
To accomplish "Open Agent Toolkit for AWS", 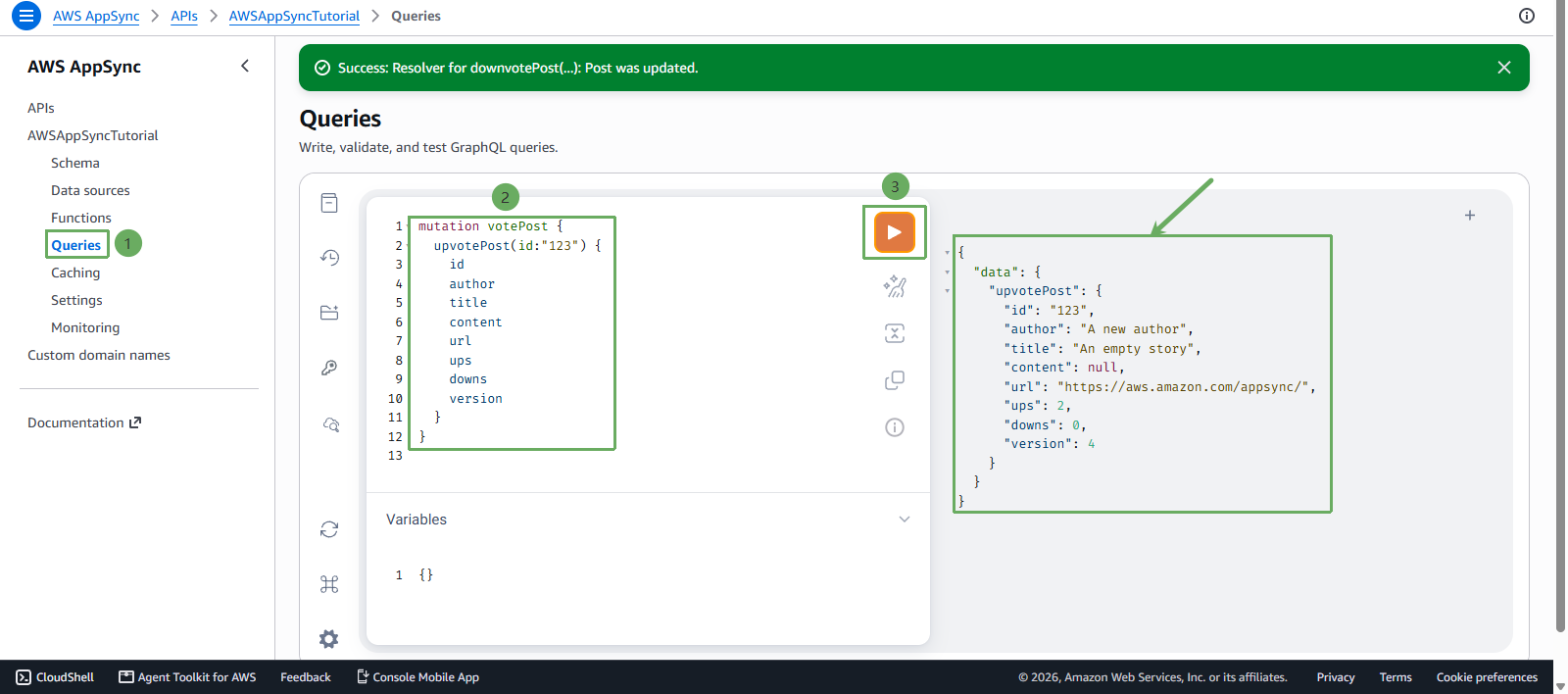I will (187, 677).
